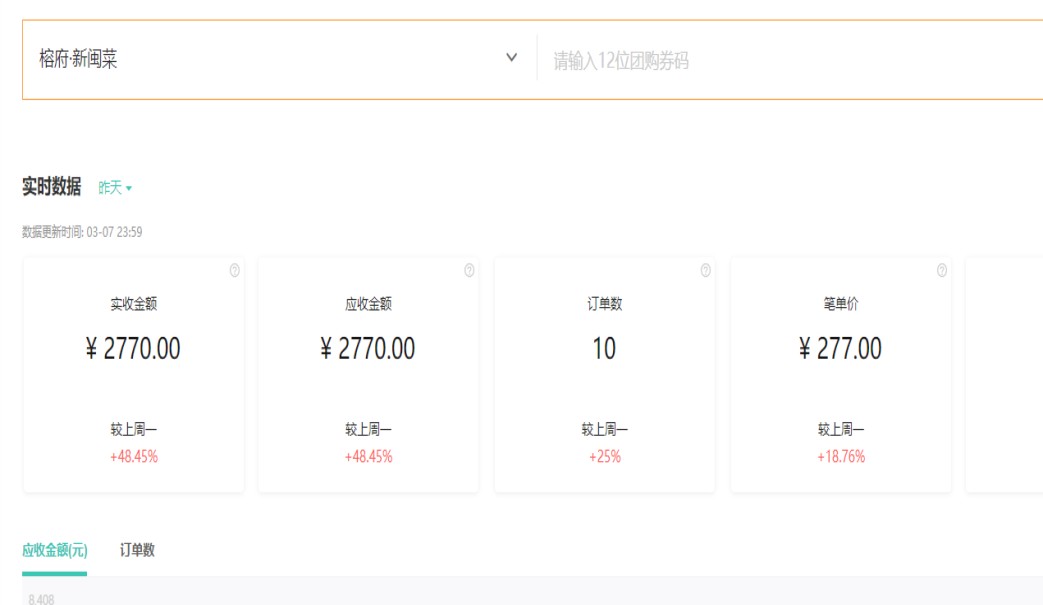
Task: Expand the 昨天 date range dropdown
Action: pos(115,188)
